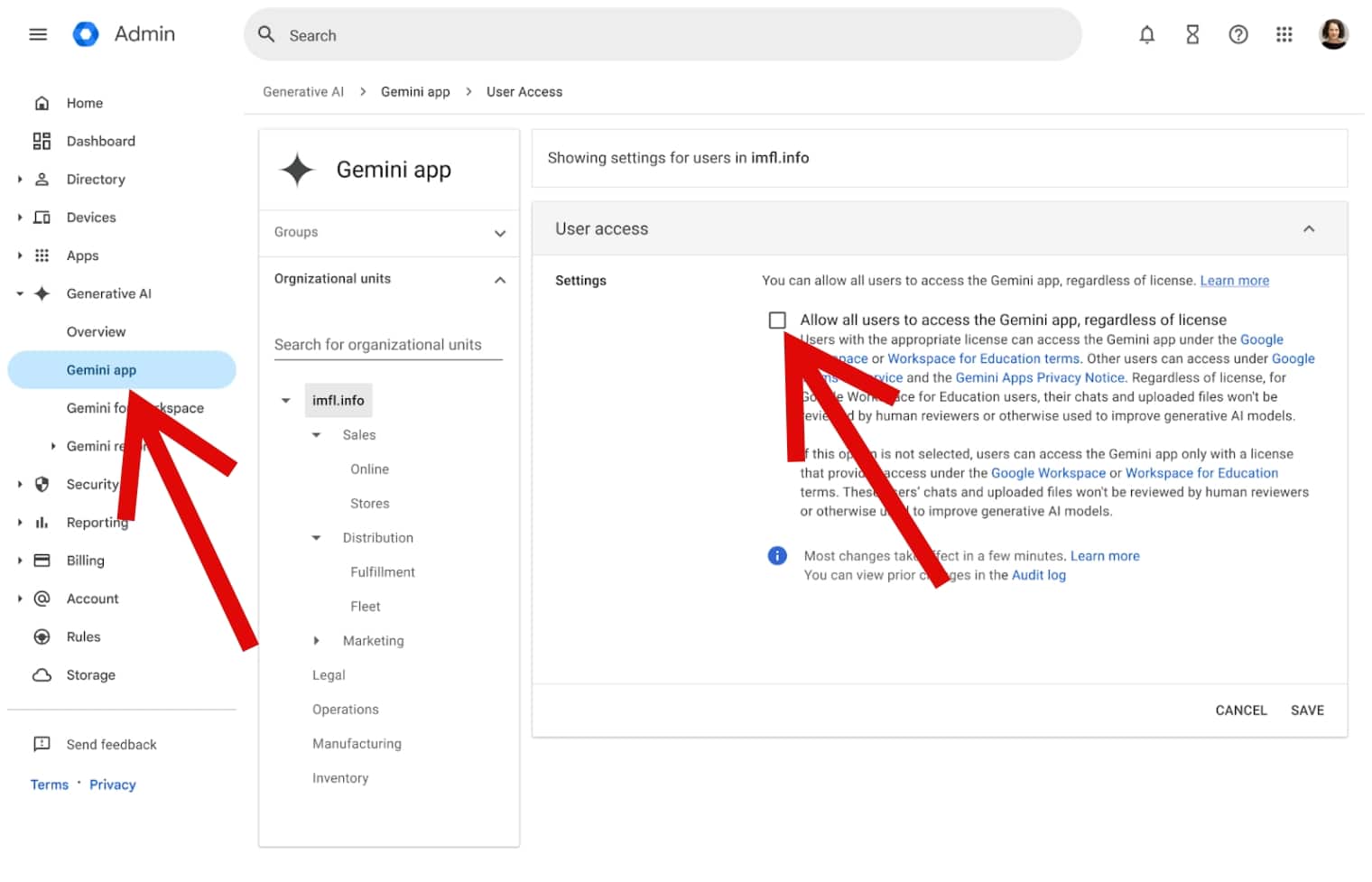
Task: Open the Gemini Apps Privacy Notice link
Action: click(x=1040, y=377)
